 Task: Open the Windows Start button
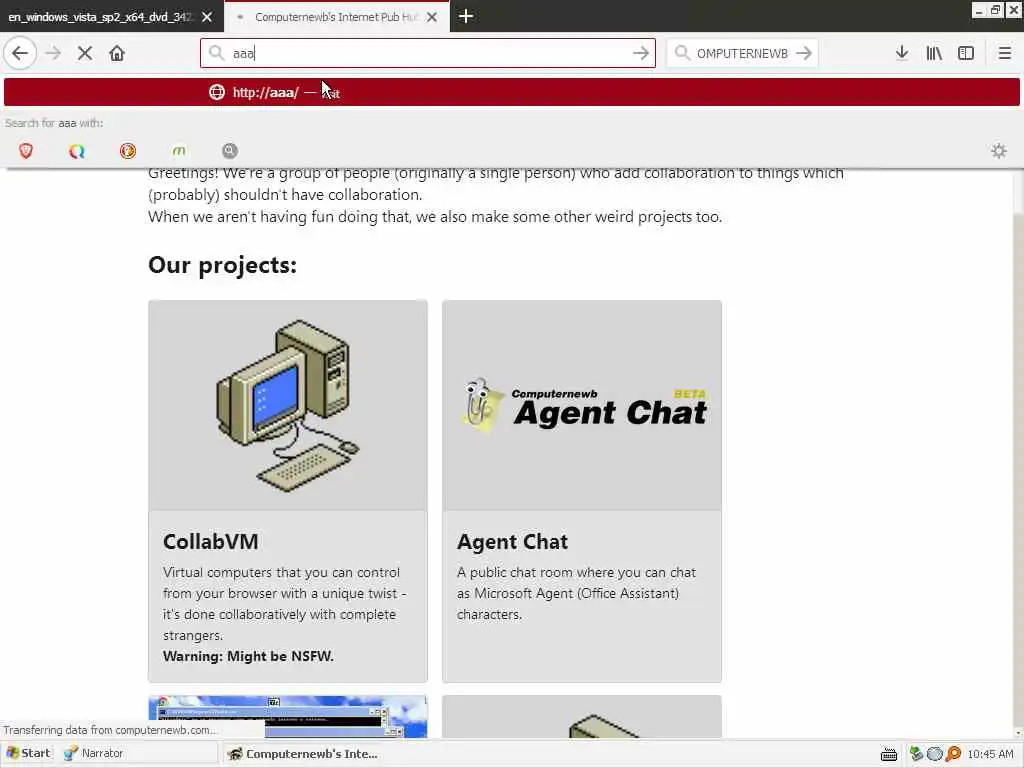tap(27, 753)
